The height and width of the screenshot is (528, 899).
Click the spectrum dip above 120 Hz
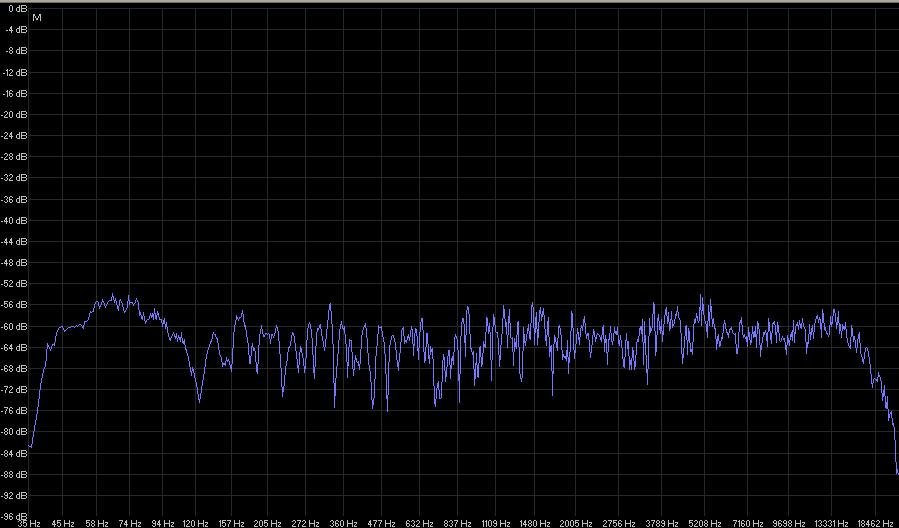click(x=199, y=400)
